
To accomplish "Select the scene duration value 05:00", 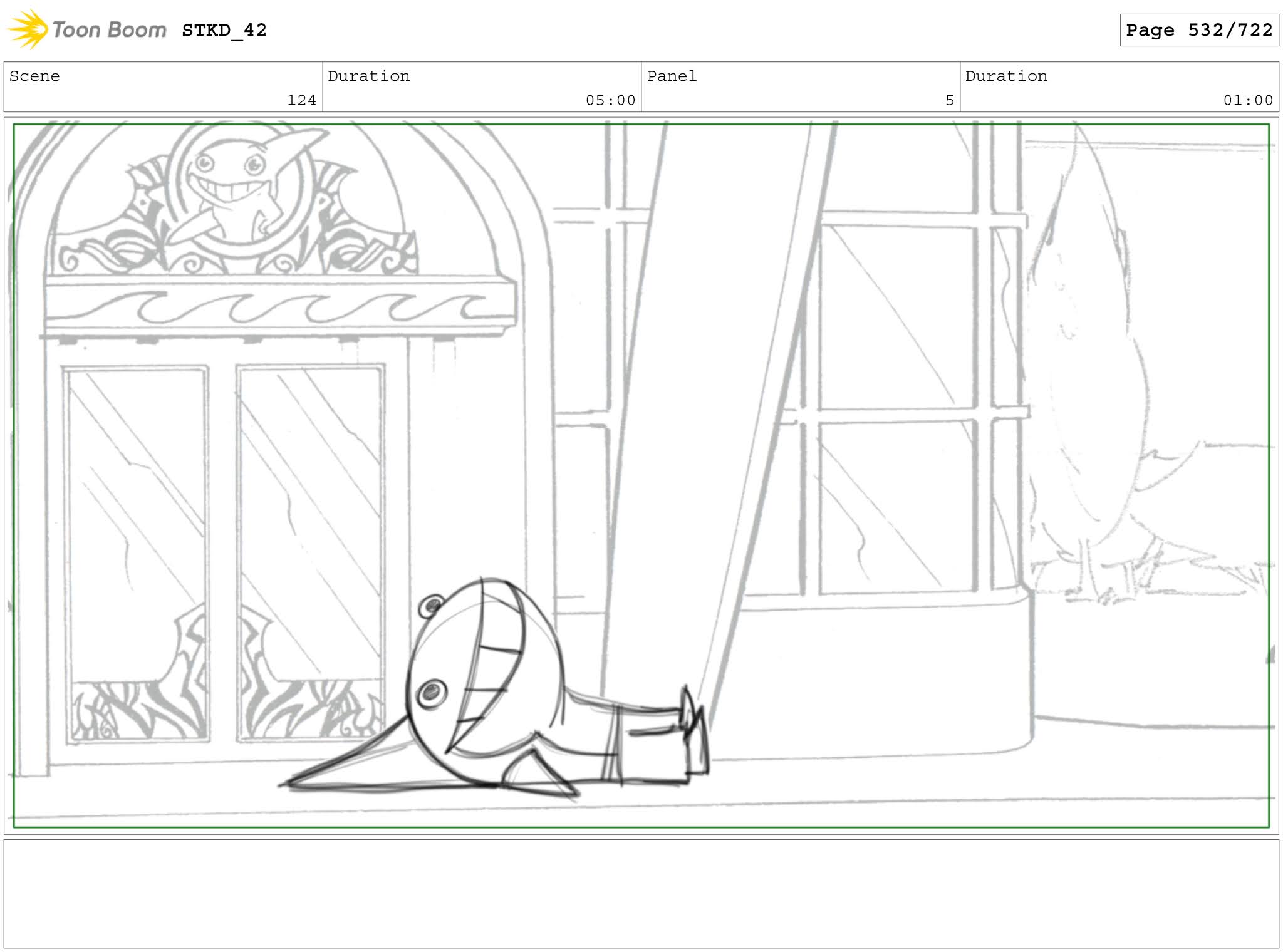I will click(610, 100).
